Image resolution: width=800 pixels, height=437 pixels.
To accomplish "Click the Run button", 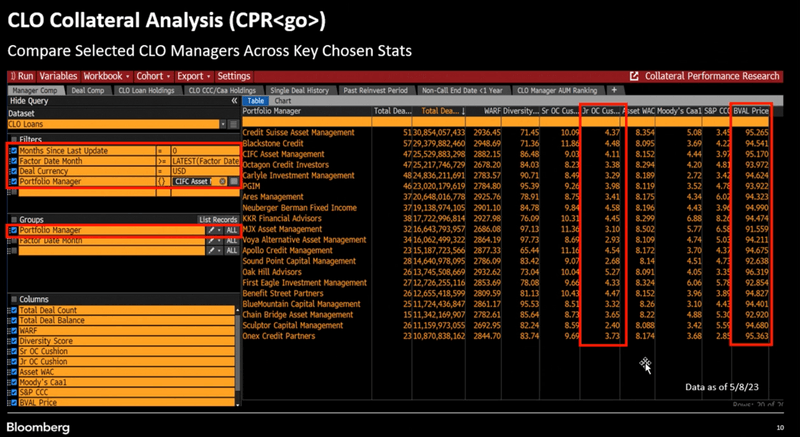I will point(22,76).
